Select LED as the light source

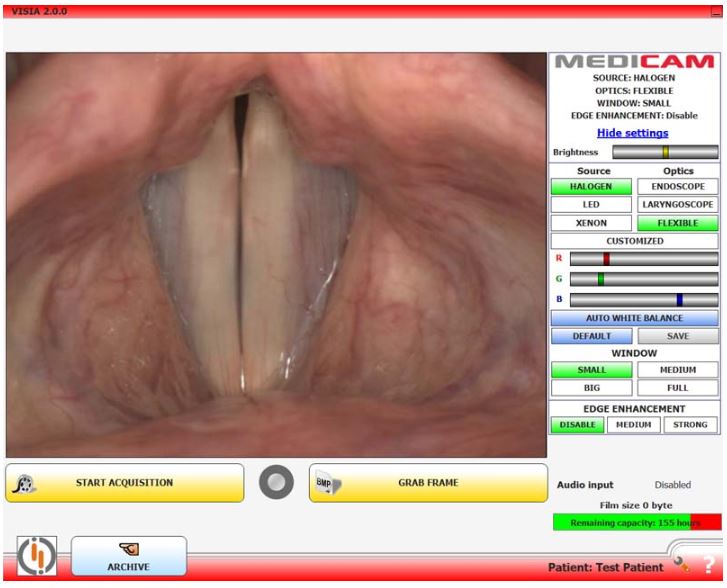pos(591,204)
